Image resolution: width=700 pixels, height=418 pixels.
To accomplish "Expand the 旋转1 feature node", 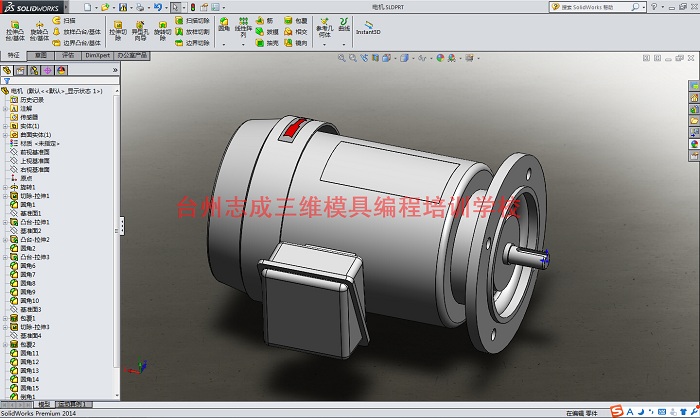I will pos(5,187).
